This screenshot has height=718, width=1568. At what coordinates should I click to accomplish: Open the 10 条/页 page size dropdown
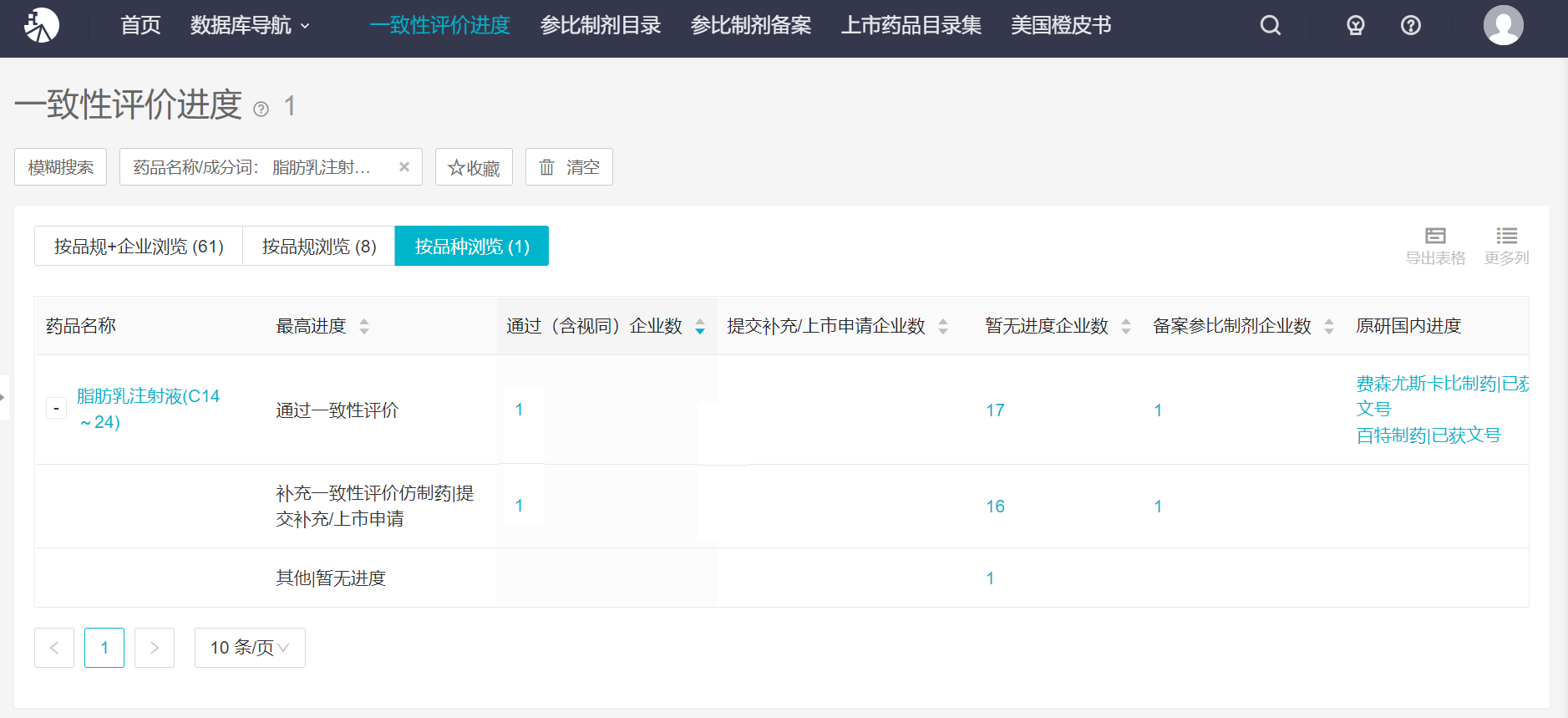[x=250, y=648]
